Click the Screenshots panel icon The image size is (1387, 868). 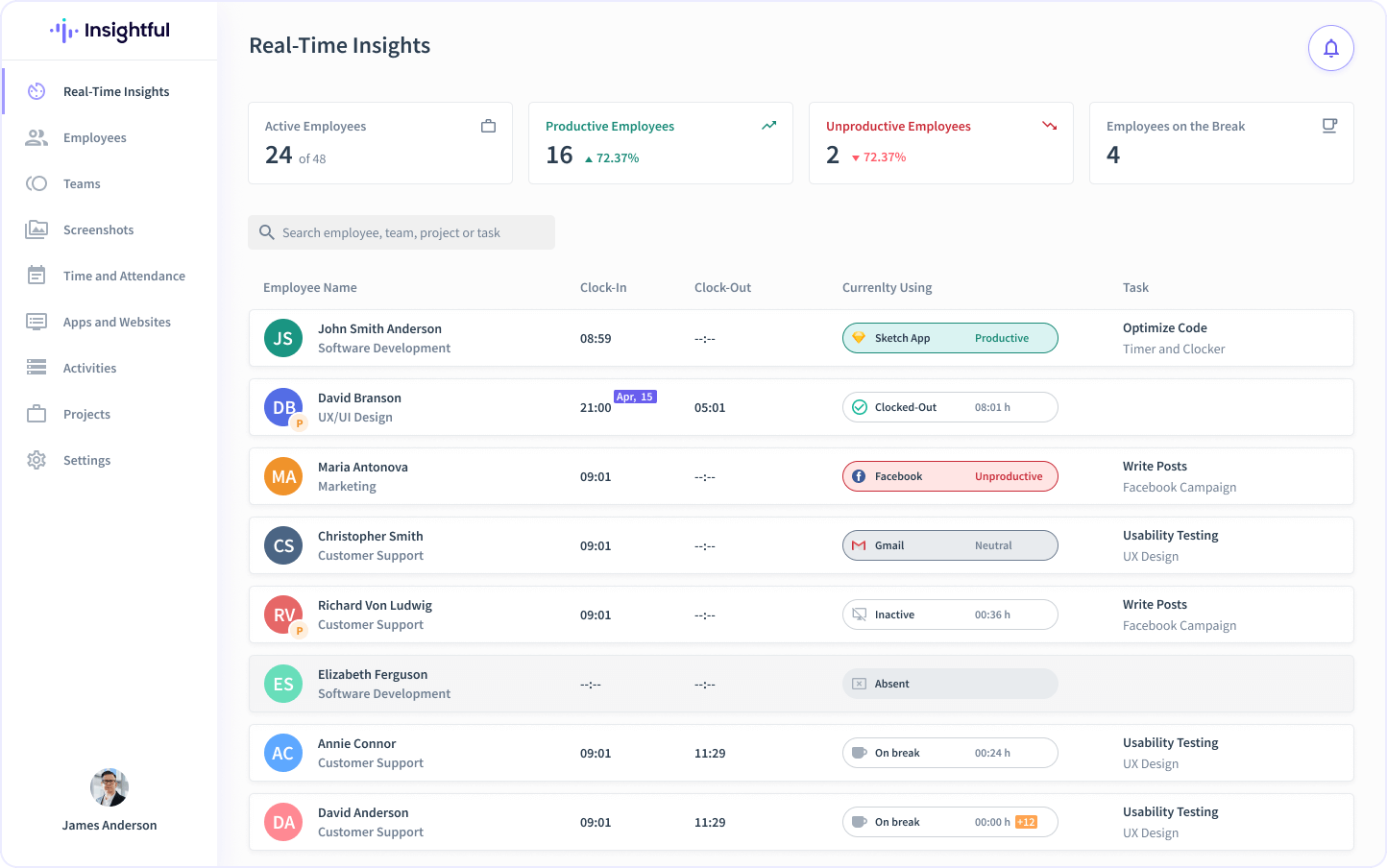pyautogui.click(x=36, y=229)
